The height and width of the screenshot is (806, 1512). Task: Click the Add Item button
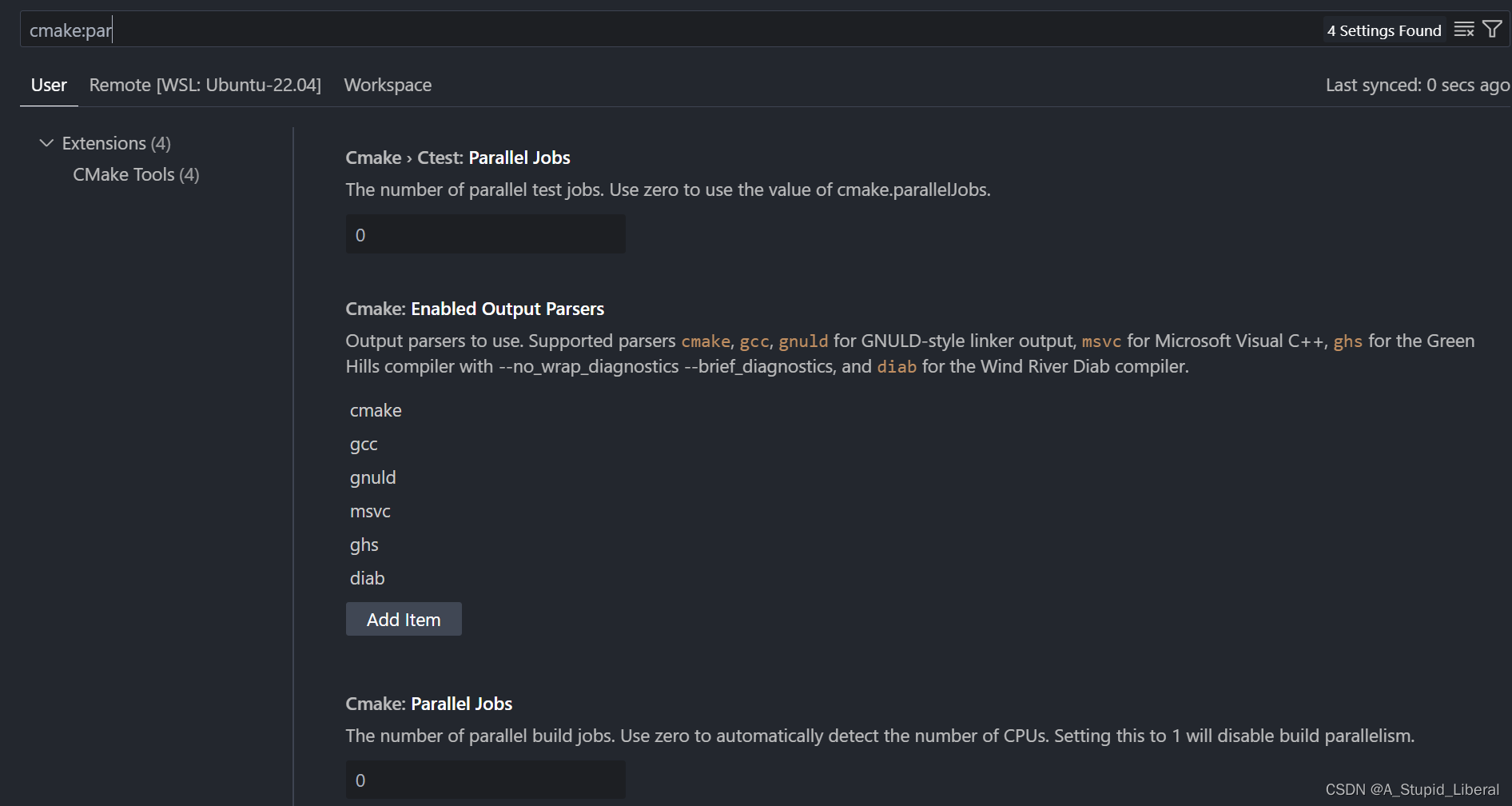click(x=404, y=619)
